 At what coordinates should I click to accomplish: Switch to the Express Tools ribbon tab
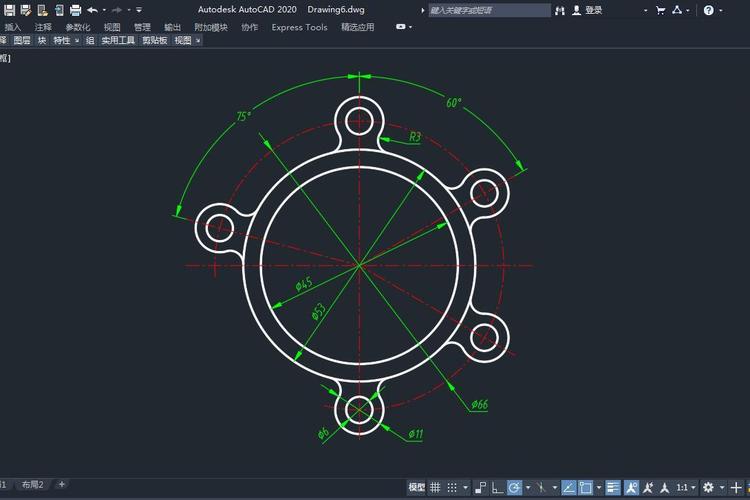pos(299,27)
